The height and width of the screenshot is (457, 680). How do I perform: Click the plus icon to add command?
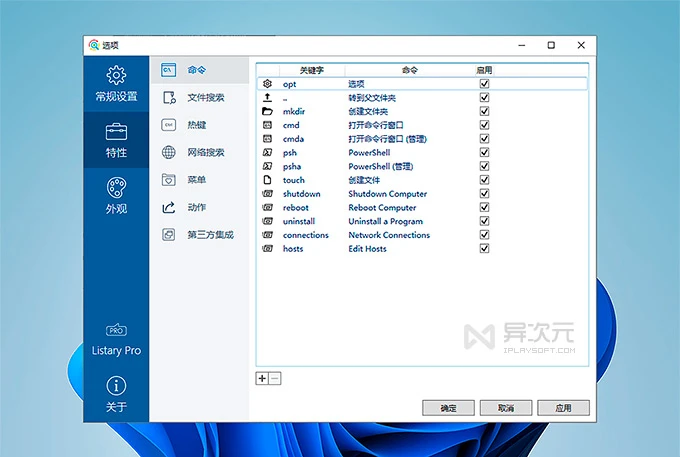[262, 378]
